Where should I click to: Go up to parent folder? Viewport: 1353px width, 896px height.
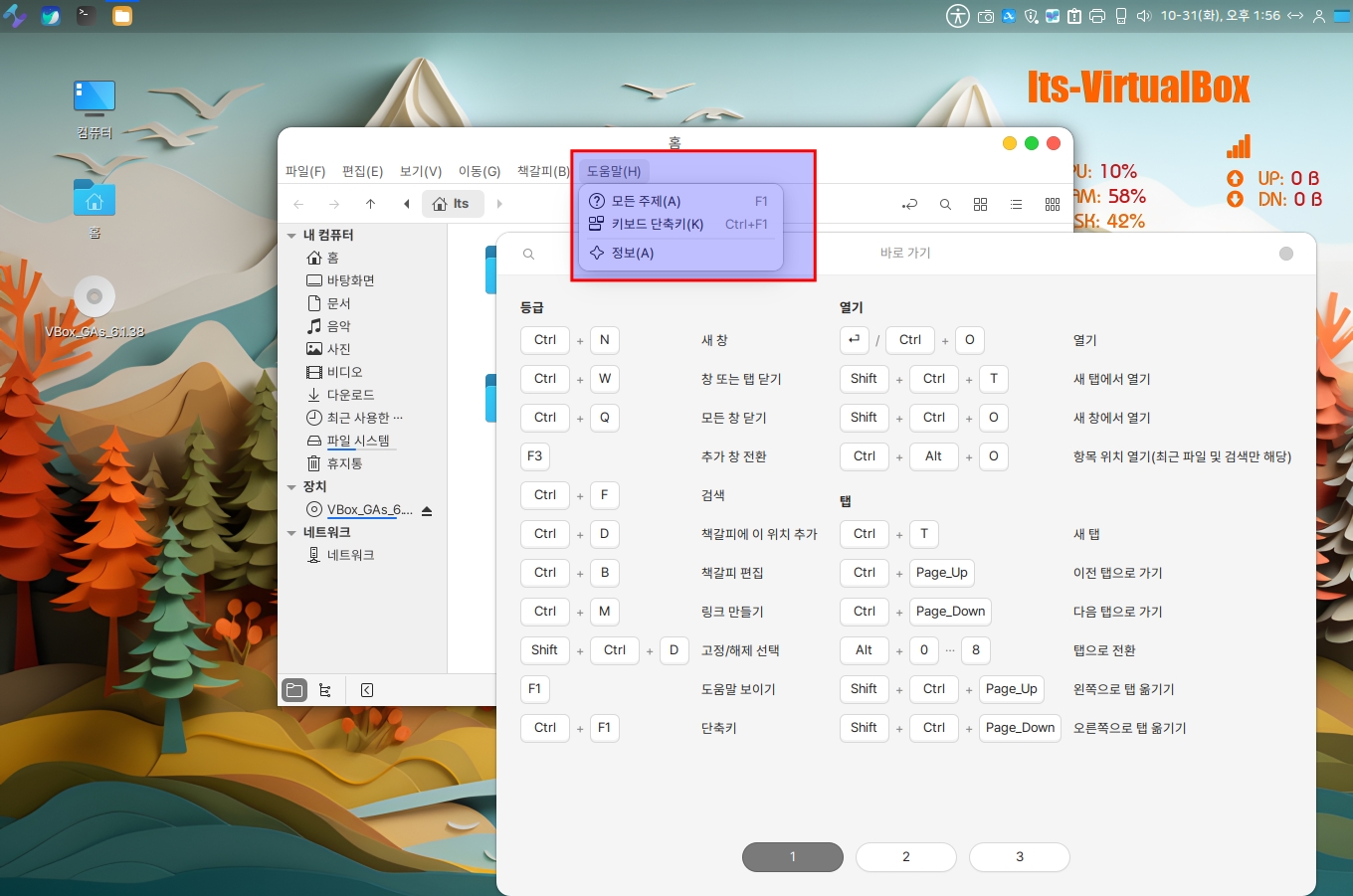pyautogui.click(x=370, y=204)
